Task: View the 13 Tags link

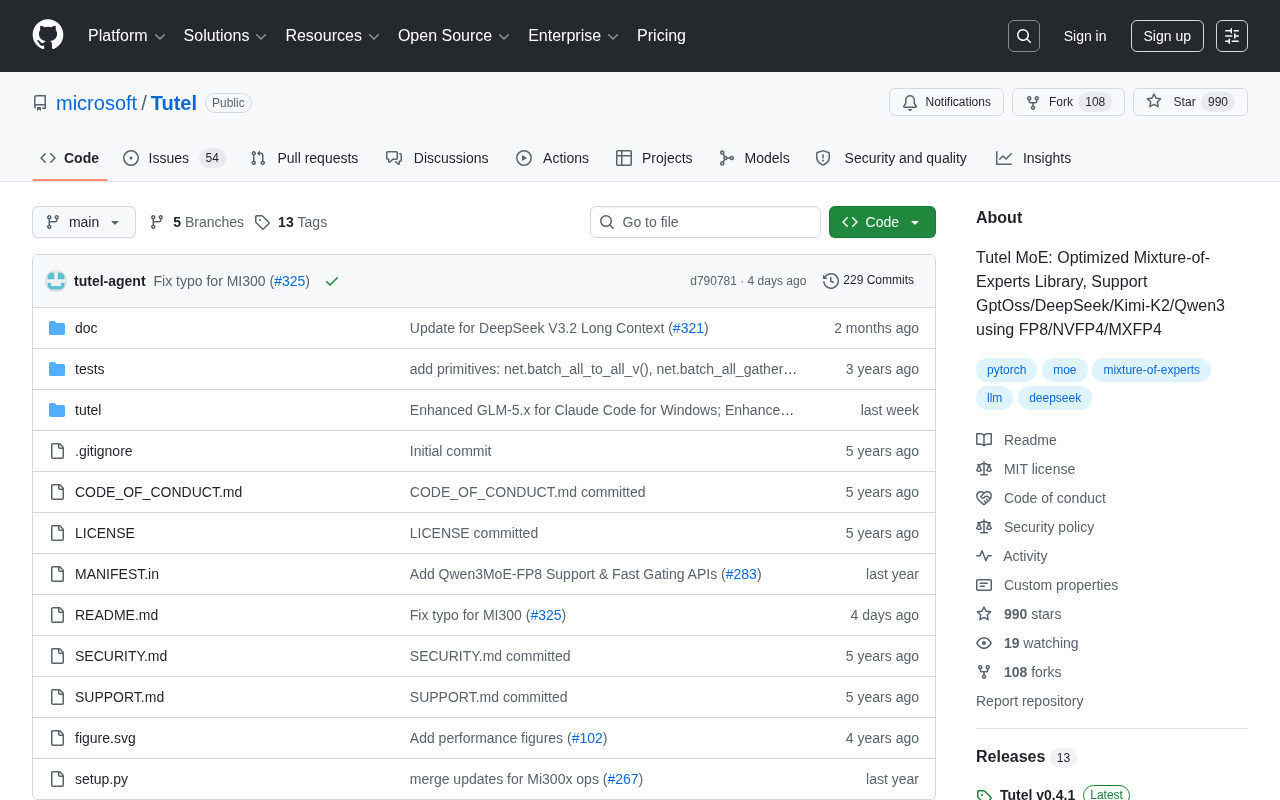Action: point(291,222)
